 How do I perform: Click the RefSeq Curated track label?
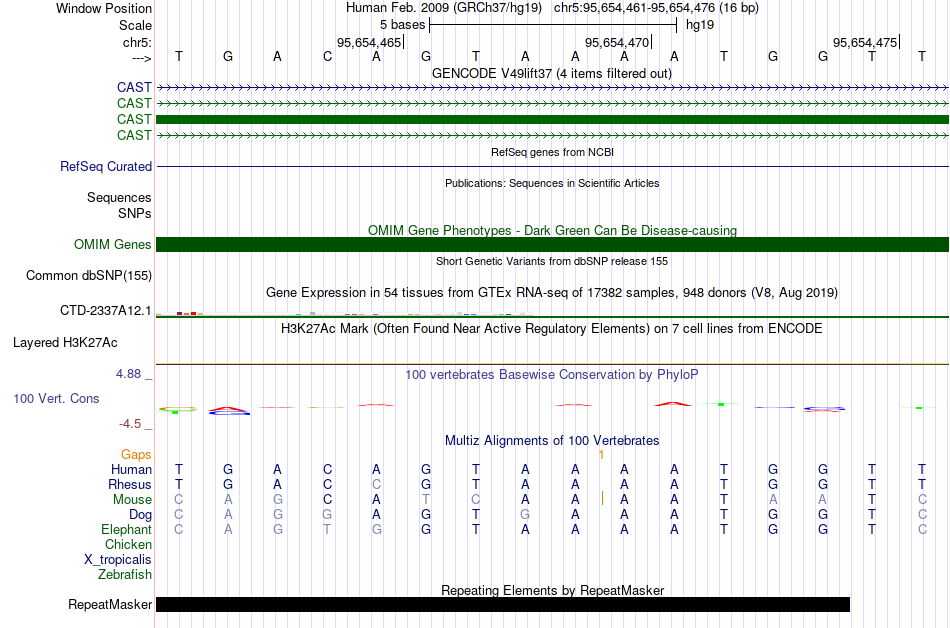click(x=105, y=167)
